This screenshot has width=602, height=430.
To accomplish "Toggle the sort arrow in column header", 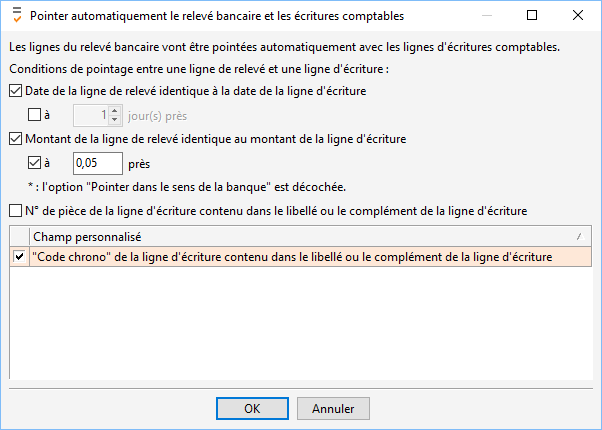I will (580, 237).
